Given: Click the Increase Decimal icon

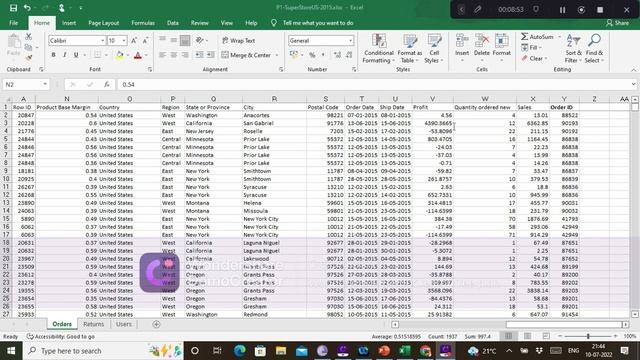Looking at the screenshot, I should (337, 55).
